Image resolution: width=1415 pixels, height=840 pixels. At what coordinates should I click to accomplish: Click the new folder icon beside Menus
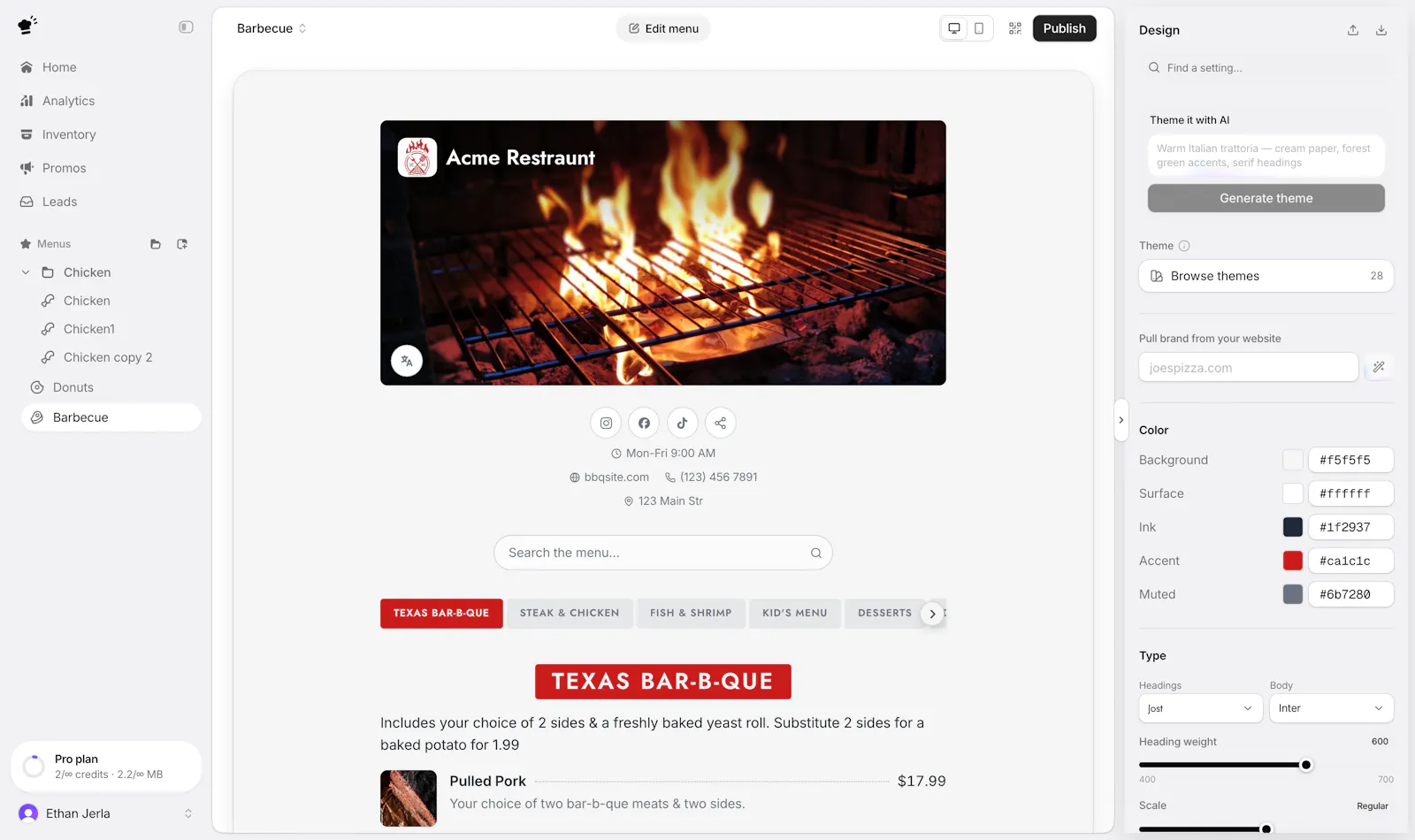156,244
